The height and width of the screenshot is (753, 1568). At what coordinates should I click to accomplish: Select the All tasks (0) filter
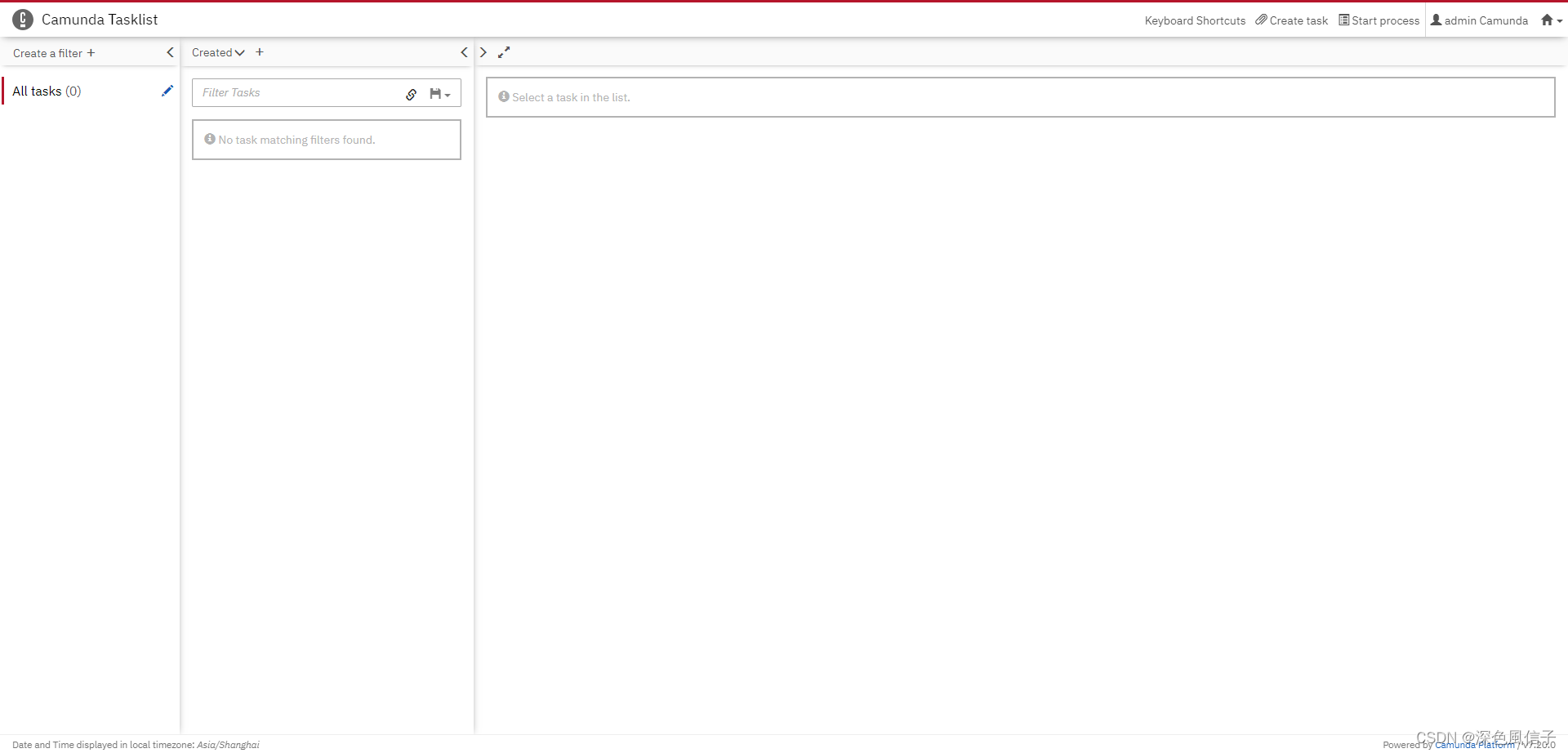(x=47, y=91)
